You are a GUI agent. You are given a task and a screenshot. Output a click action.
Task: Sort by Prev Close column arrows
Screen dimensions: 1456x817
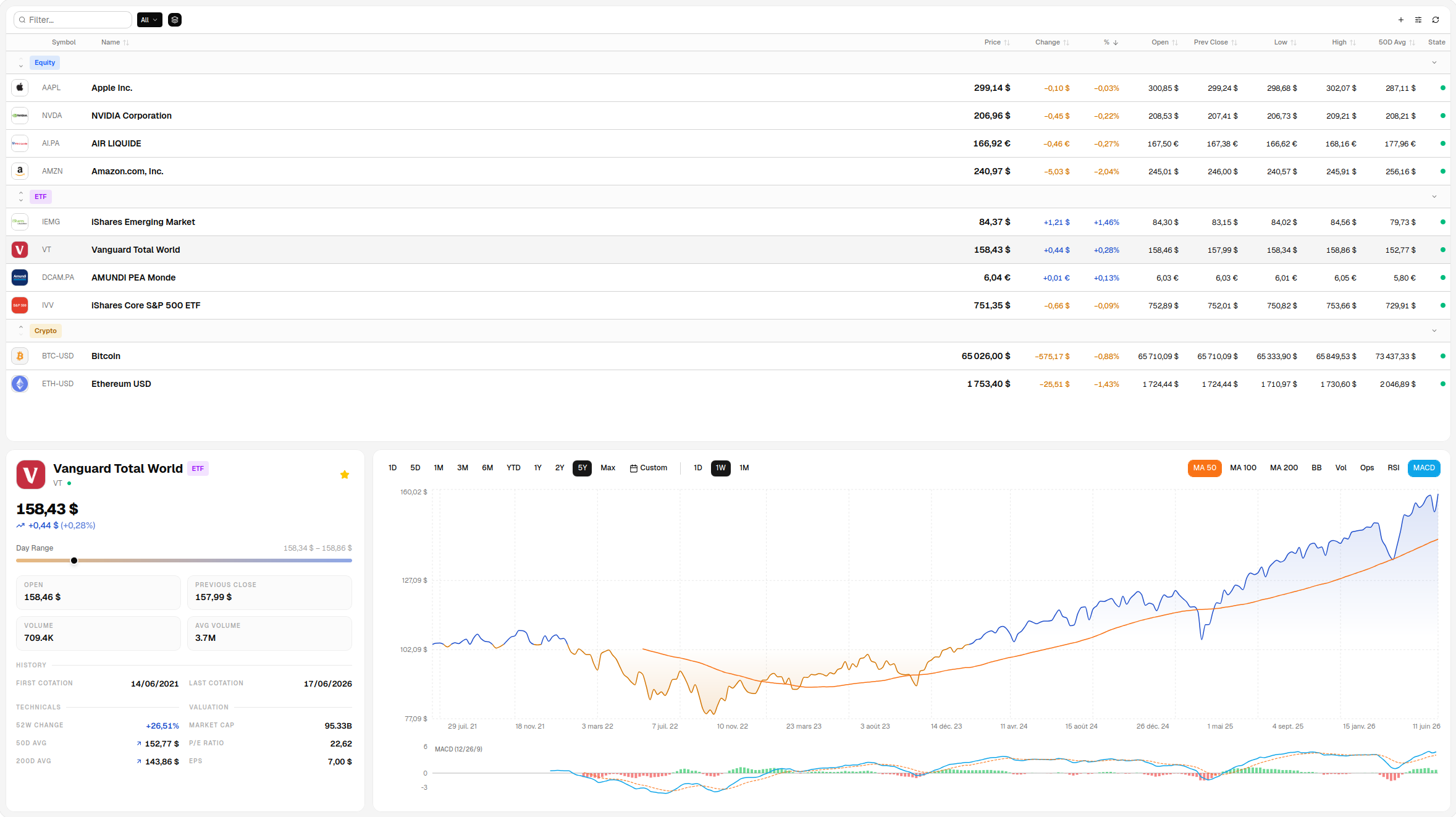(x=1234, y=43)
